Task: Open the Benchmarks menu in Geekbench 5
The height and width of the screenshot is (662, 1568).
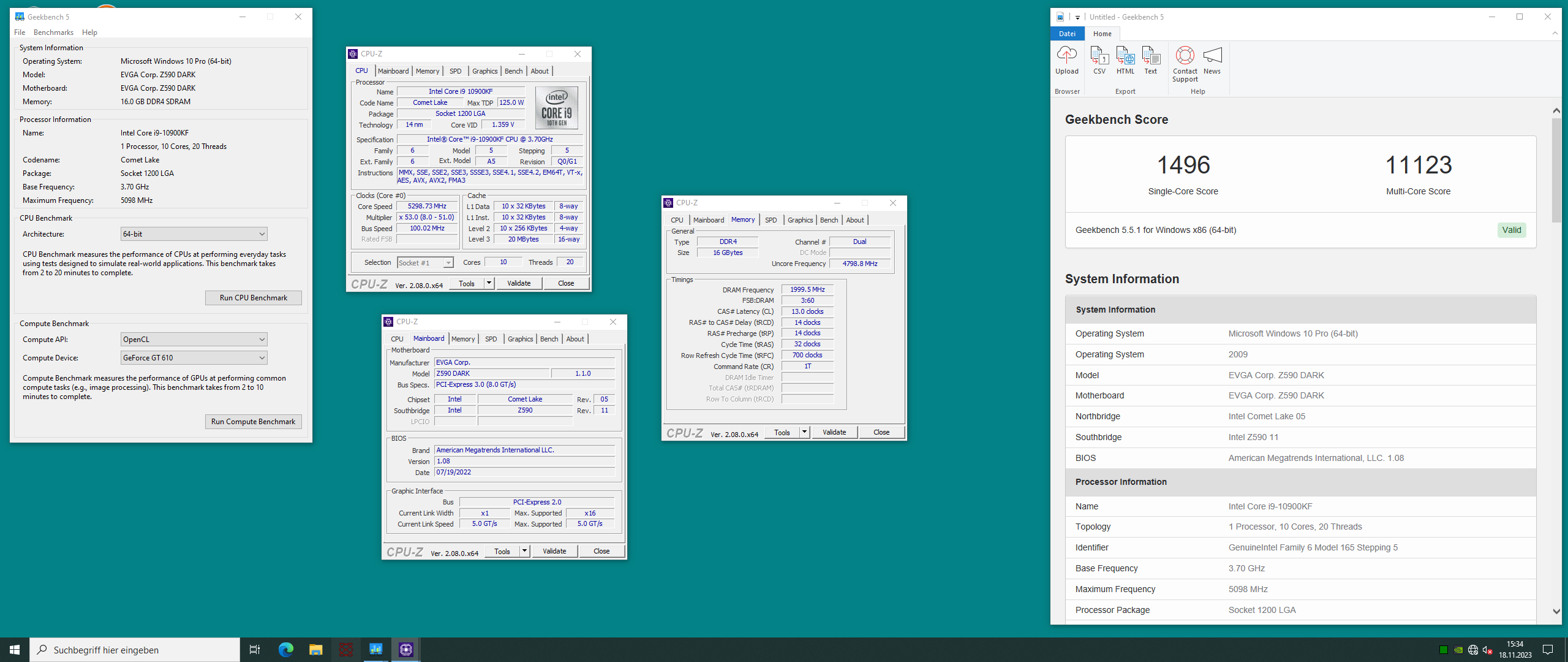Action: (53, 32)
